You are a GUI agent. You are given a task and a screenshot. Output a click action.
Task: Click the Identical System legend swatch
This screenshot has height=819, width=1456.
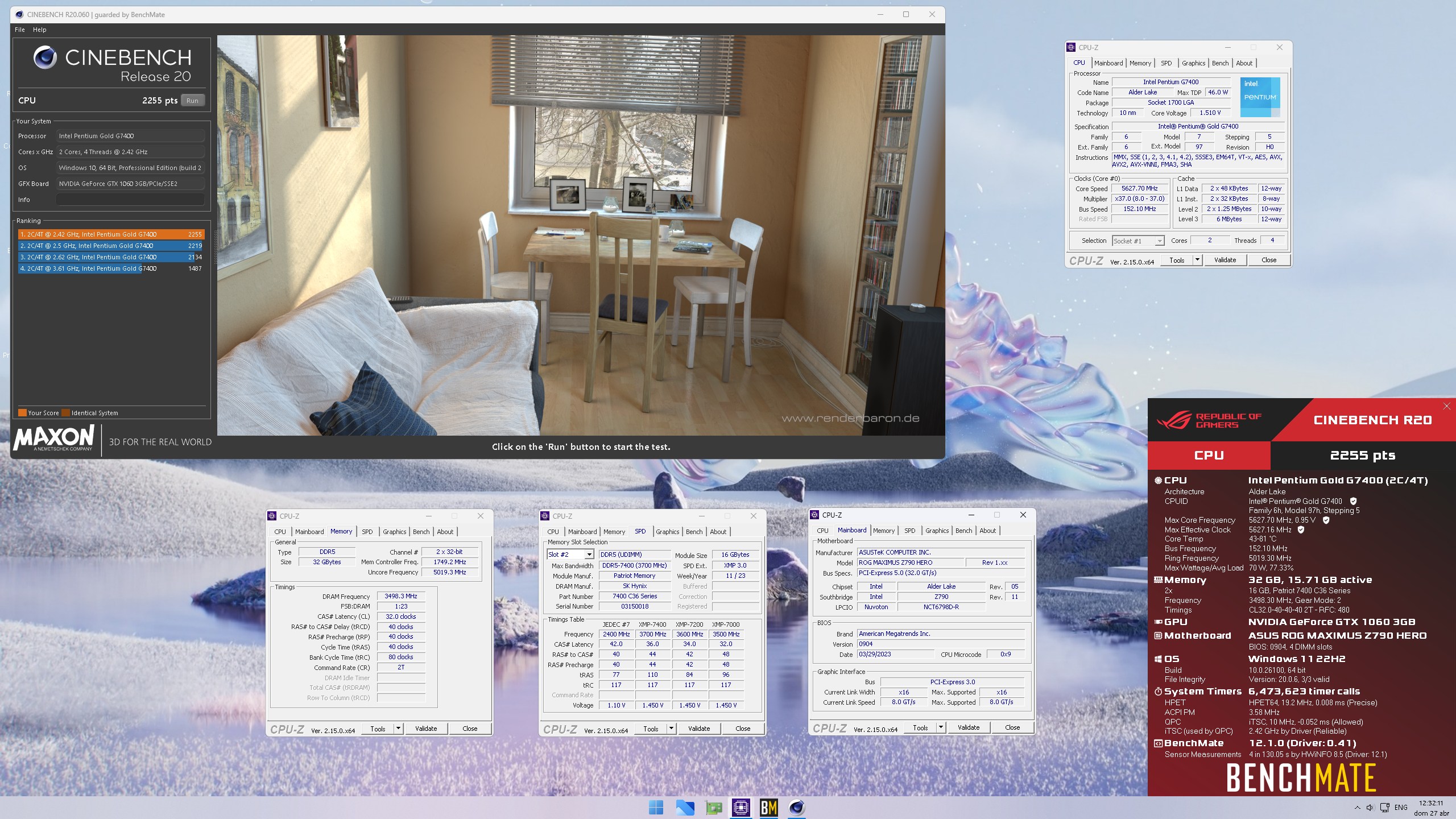pyautogui.click(x=65, y=413)
